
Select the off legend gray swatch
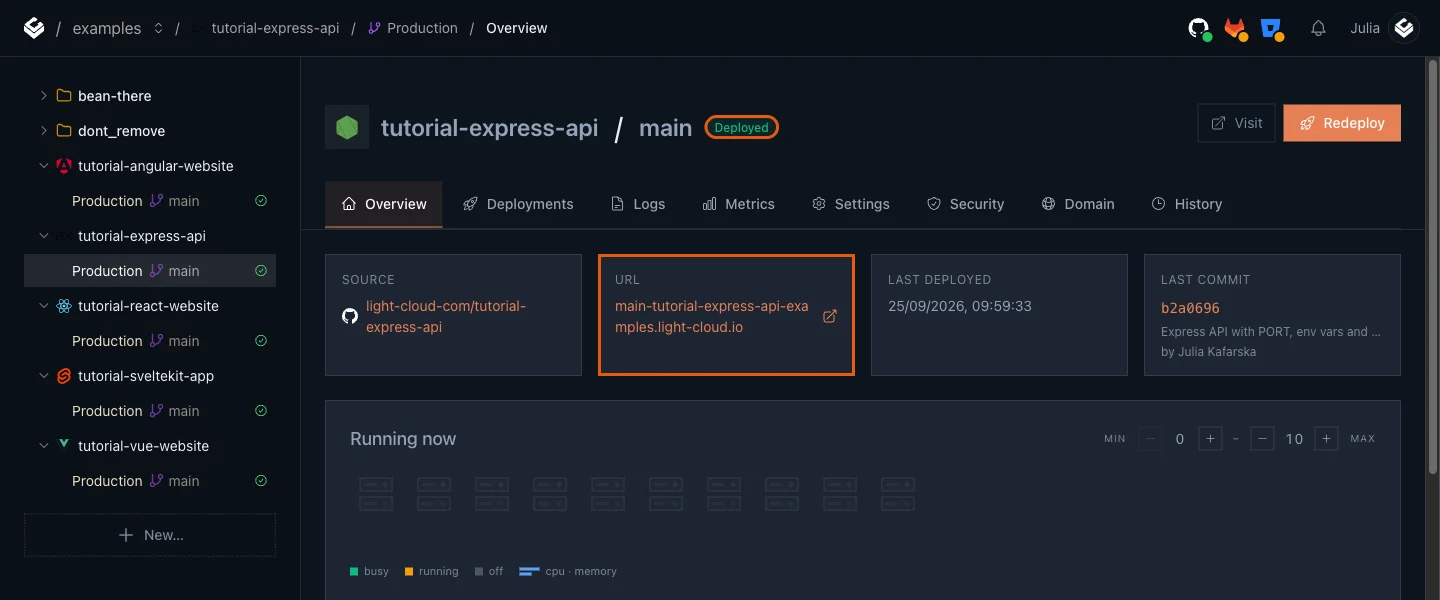point(479,572)
